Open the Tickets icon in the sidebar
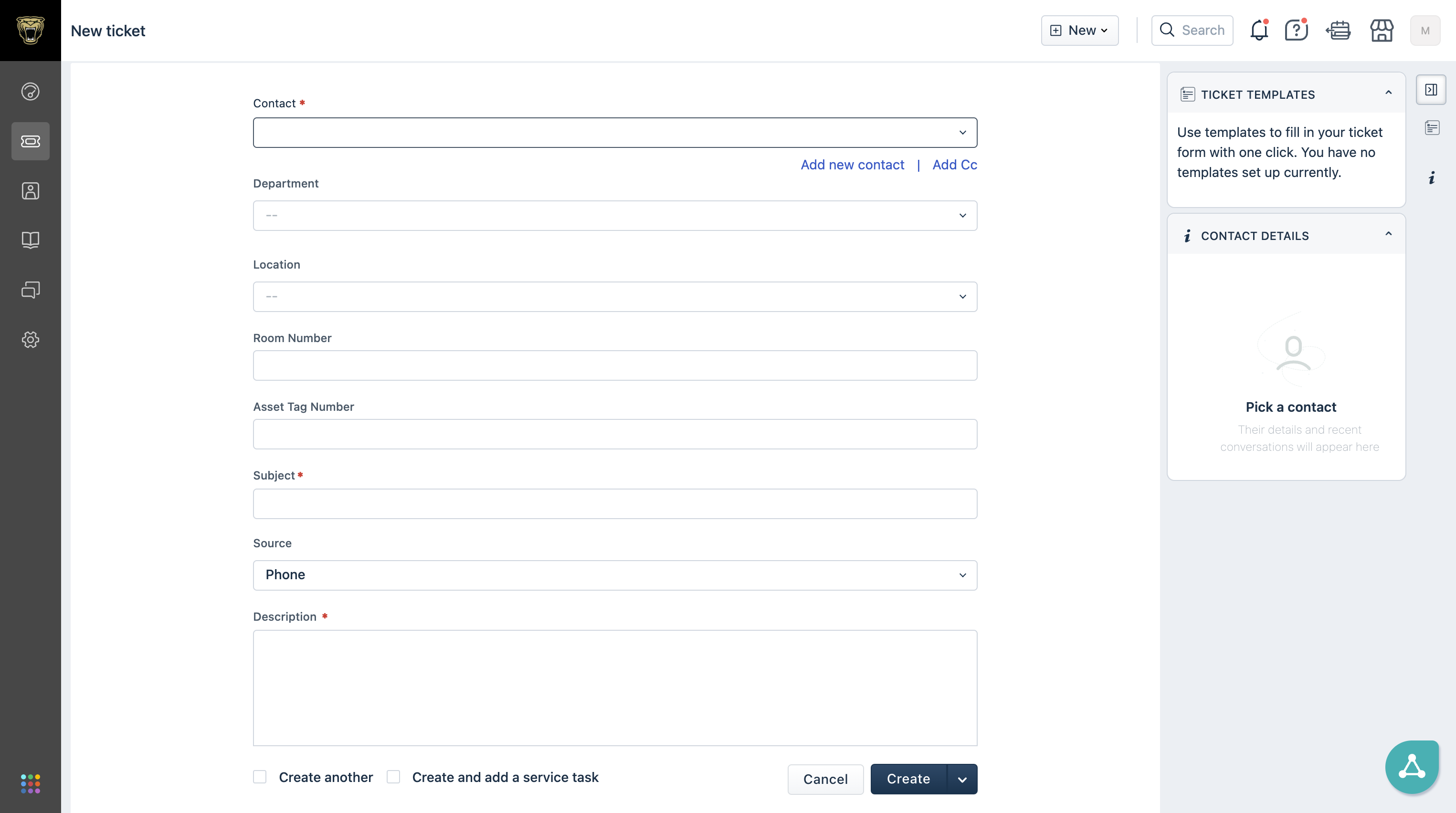Image resolution: width=1456 pixels, height=813 pixels. (x=31, y=141)
